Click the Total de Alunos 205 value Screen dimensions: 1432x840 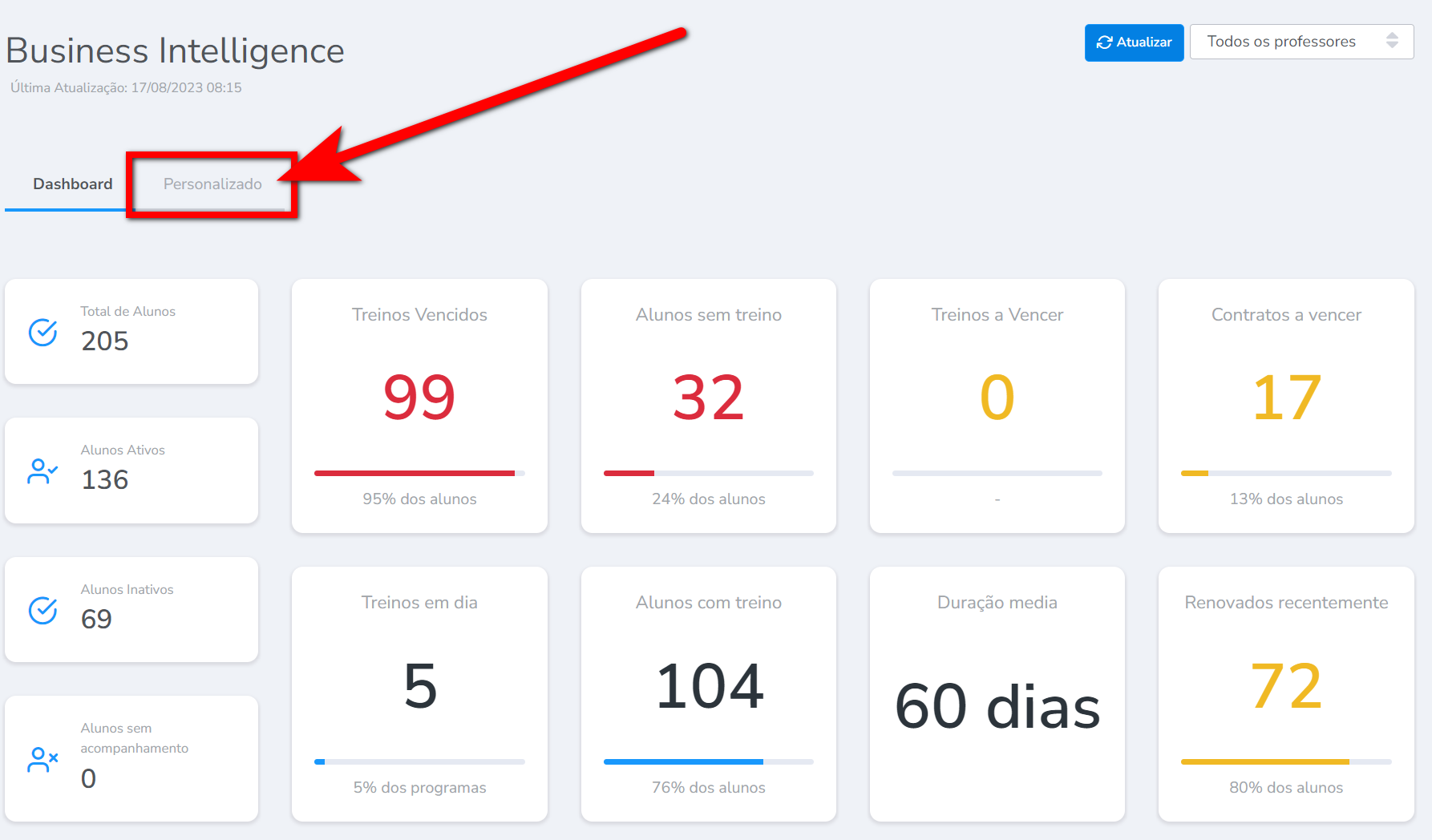click(105, 341)
